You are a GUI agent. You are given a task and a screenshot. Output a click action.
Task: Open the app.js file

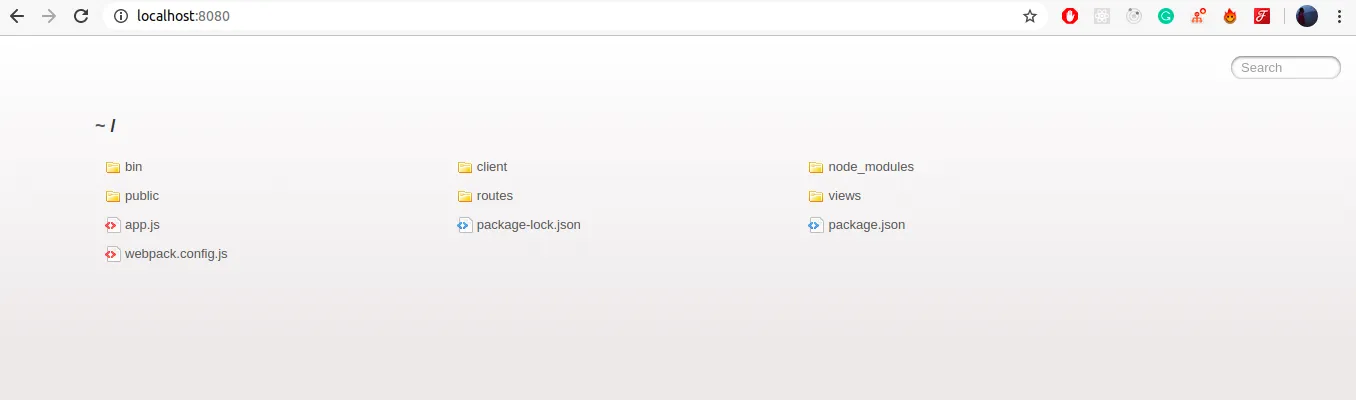click(x=141, y=225)
